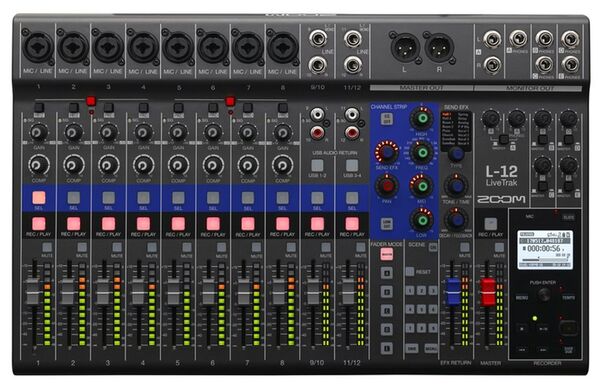Click the recorder rewind button
The image size is (600, 387).
[522, 349]
